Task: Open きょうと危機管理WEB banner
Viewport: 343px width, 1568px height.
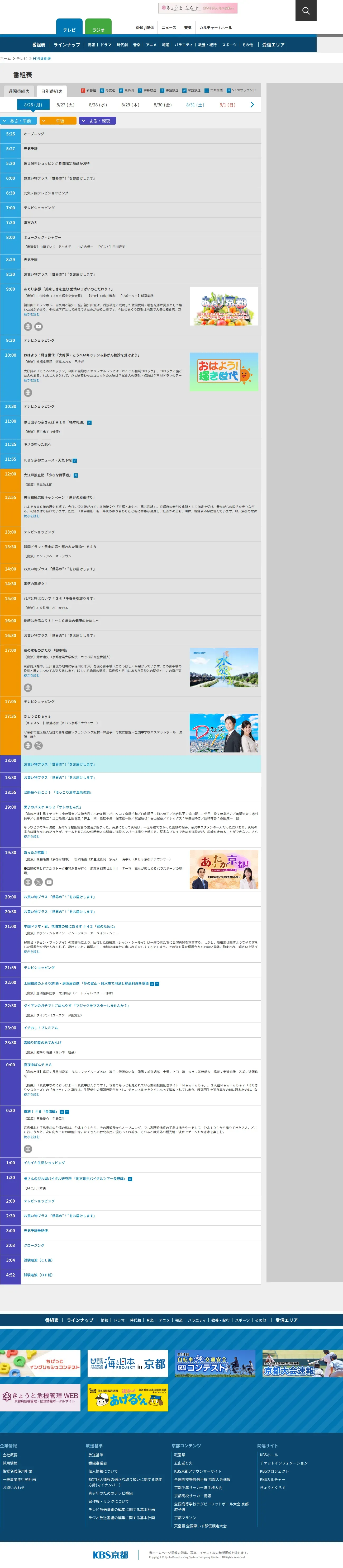Action: [40, 1397]
